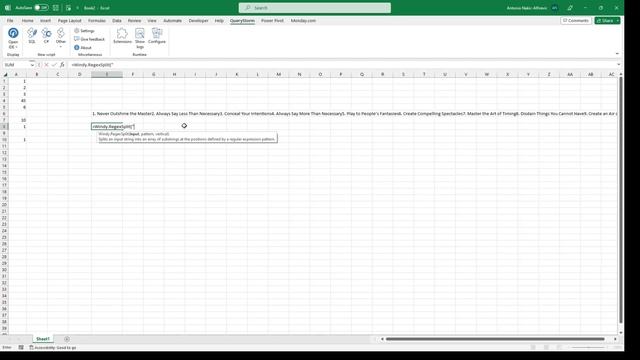Select row 6 header
Viewport: 640px width, 360px height.
4,113
